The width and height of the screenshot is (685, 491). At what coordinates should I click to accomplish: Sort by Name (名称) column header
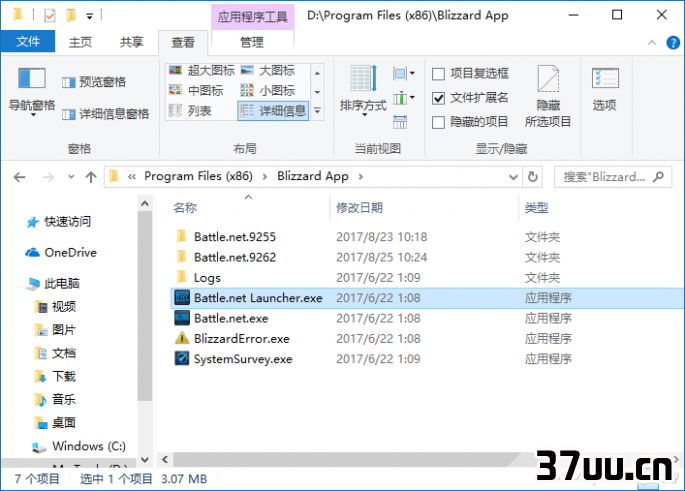(x=185, y=207)
